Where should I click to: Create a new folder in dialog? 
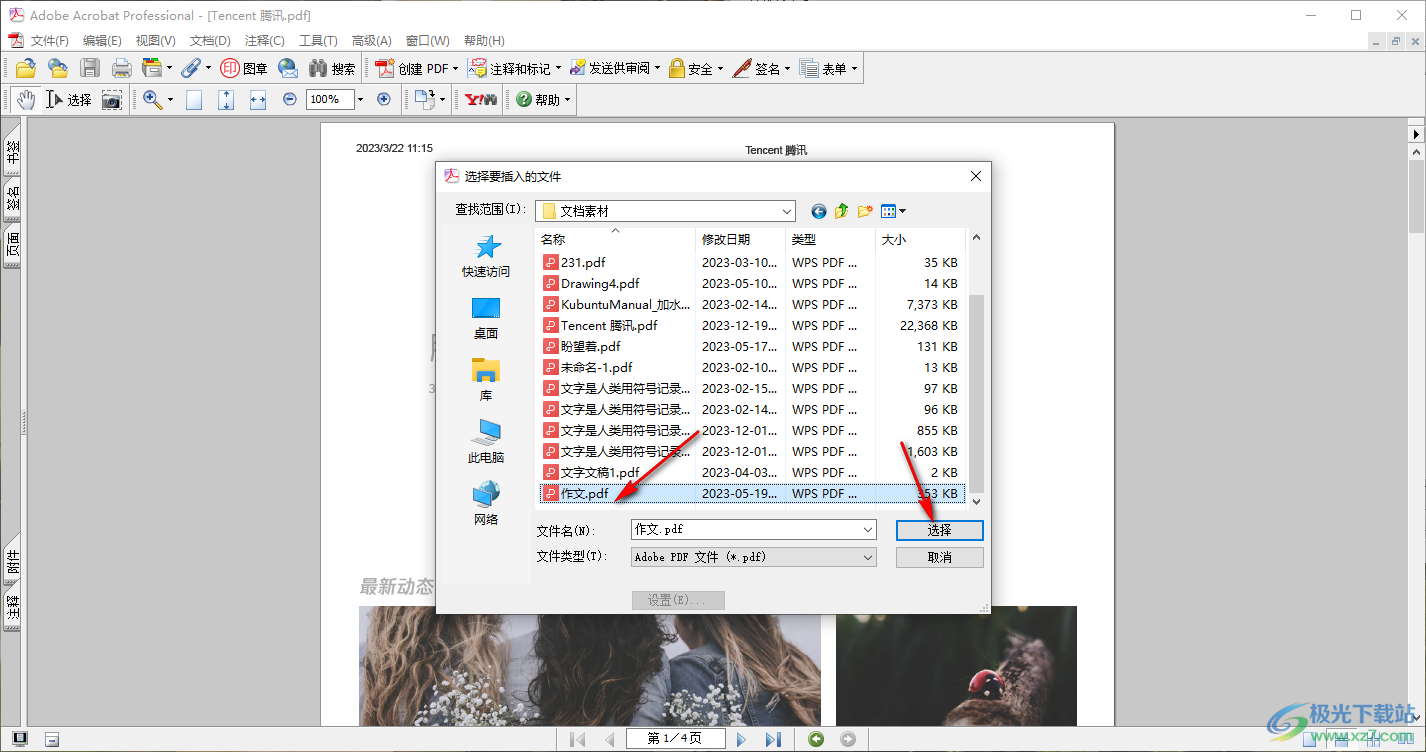click(865, 211)
